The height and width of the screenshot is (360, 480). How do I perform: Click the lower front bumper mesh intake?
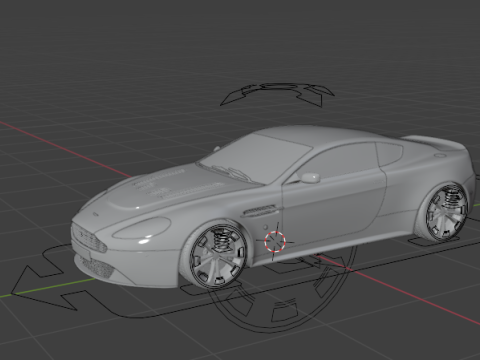[97, 267]
